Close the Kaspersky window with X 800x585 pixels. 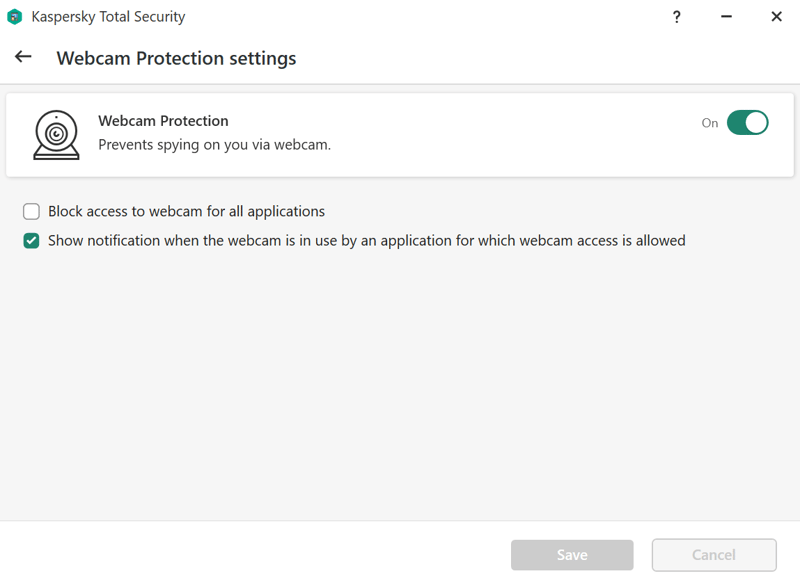coord(777,17)
